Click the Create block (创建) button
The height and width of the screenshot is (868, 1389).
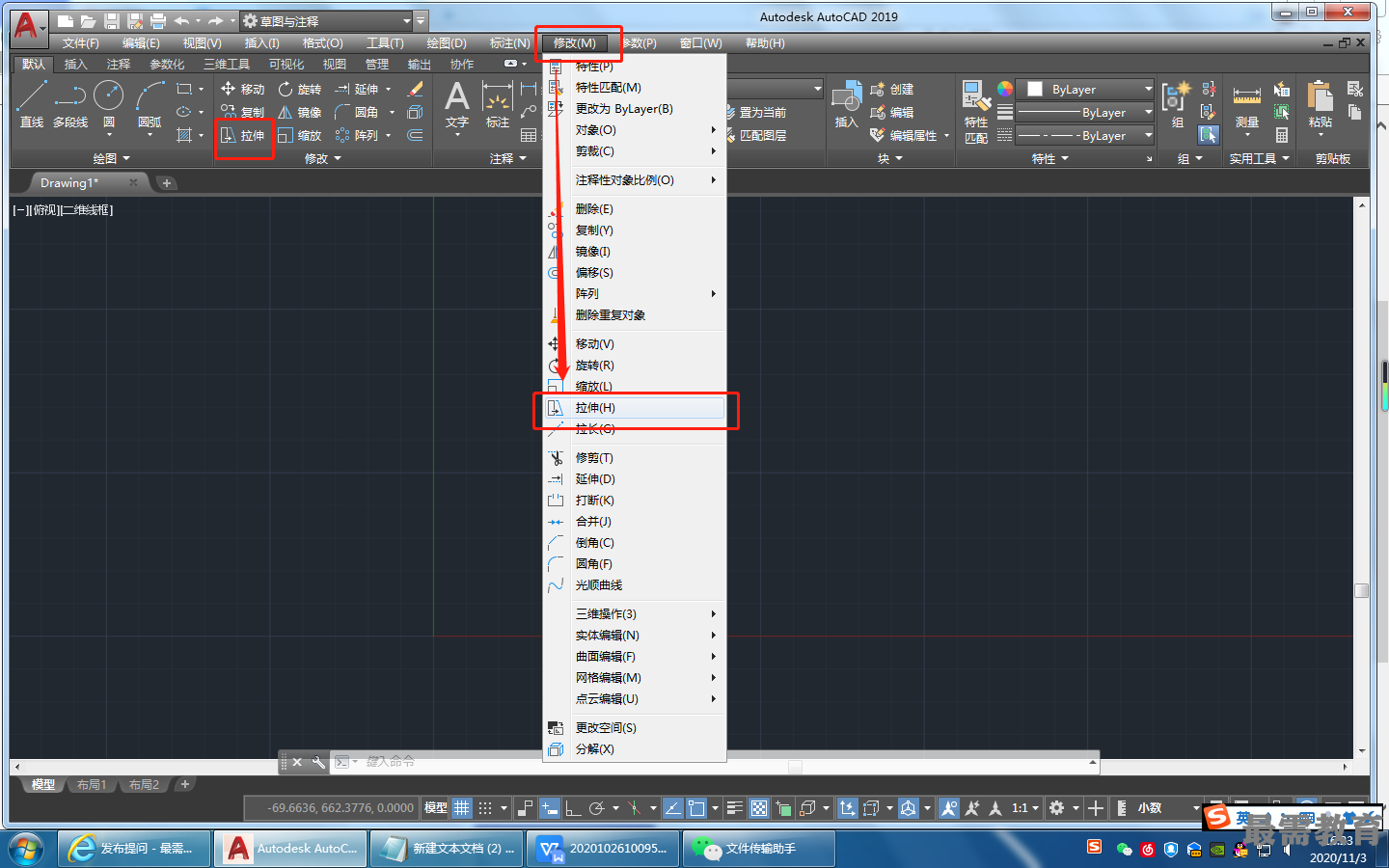point(891,89)
